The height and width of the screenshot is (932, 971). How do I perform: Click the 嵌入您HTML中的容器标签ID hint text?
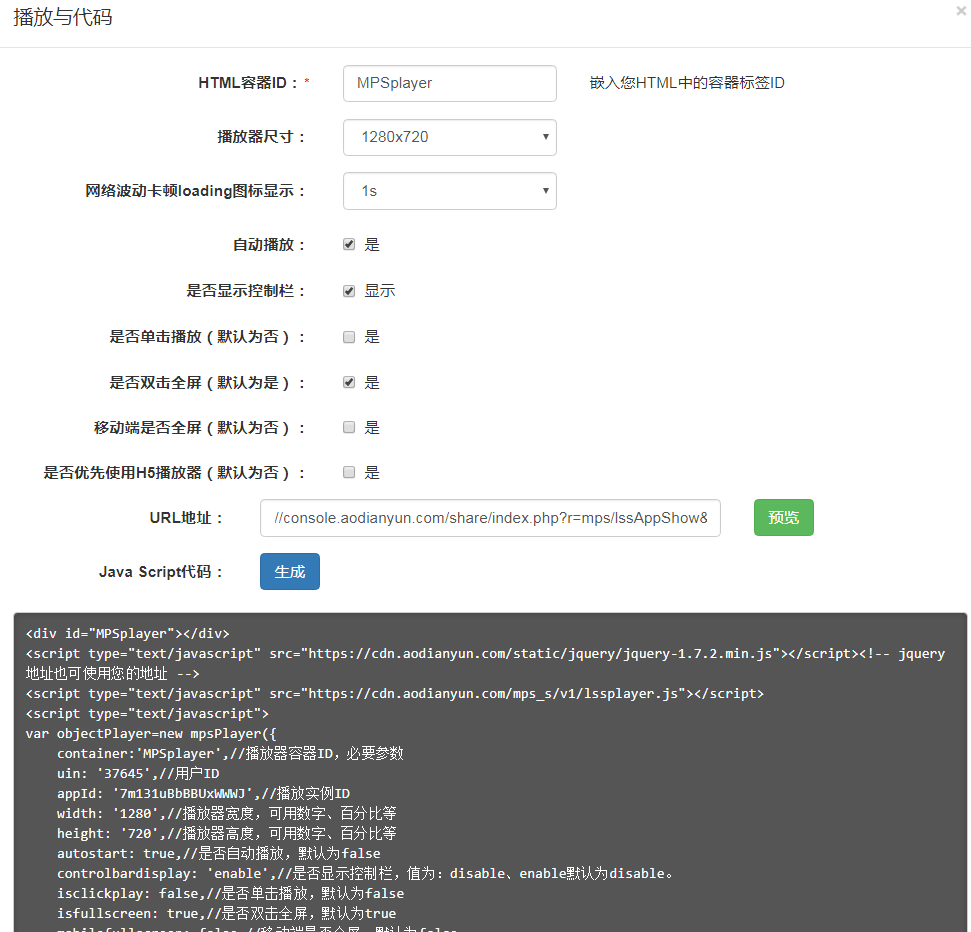pos(687,83)
